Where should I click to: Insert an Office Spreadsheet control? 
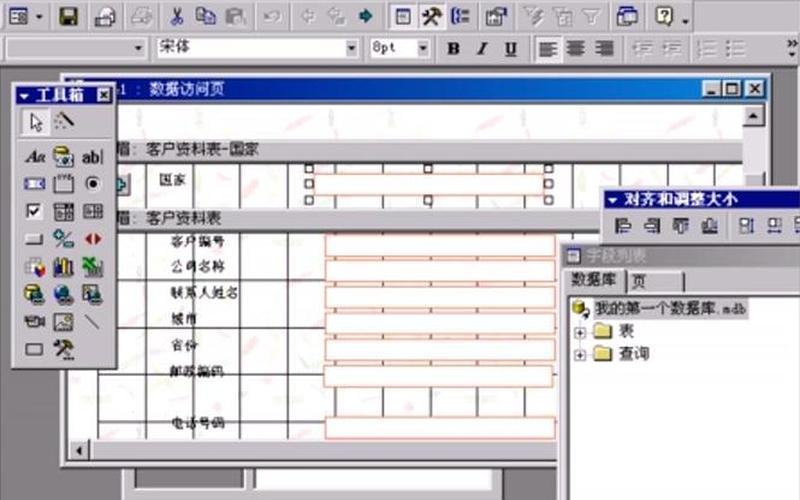[x=92, y=267]
